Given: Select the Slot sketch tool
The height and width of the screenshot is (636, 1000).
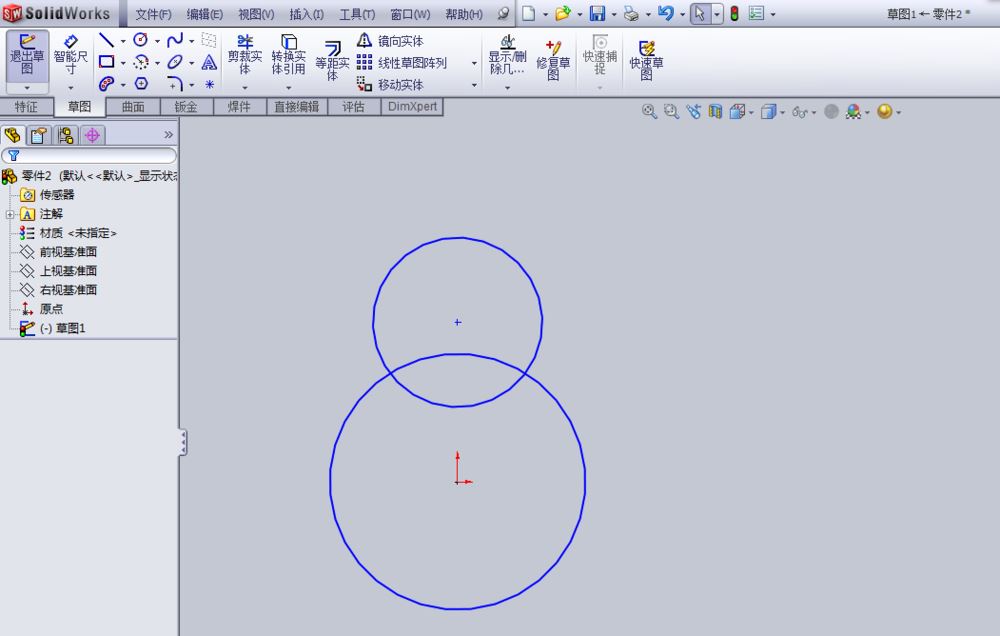Looking at the screenshot, I should pyautogui.click(x=107, y=84).
